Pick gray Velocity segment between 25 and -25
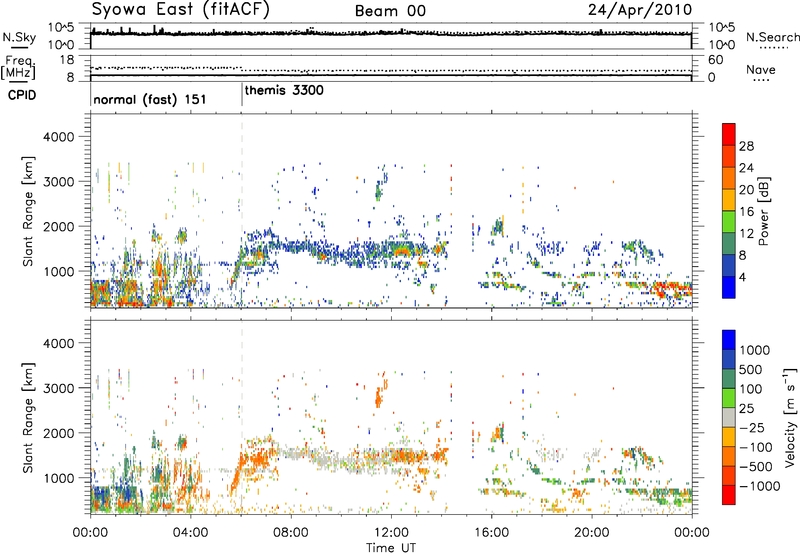 pos(729,417)
